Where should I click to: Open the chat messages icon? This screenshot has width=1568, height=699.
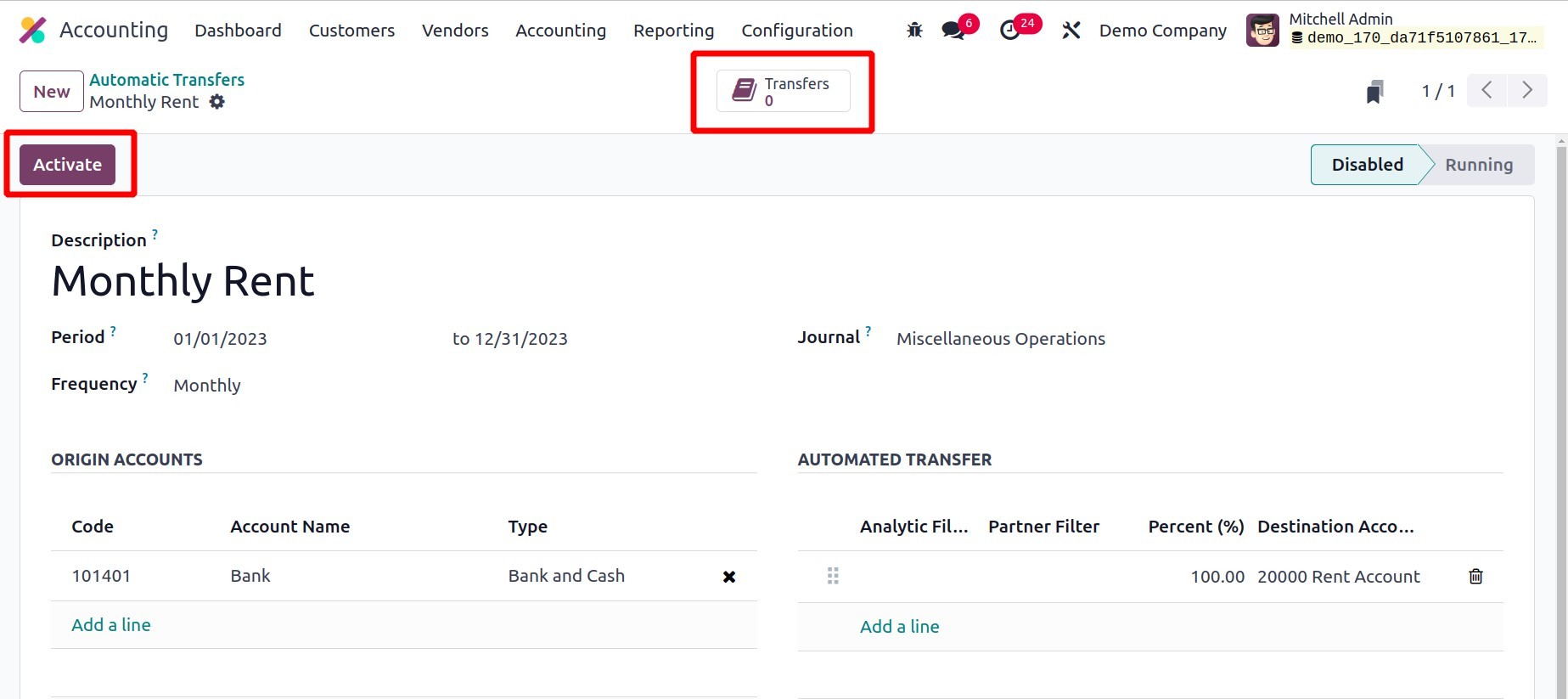(x=953, y=31)
